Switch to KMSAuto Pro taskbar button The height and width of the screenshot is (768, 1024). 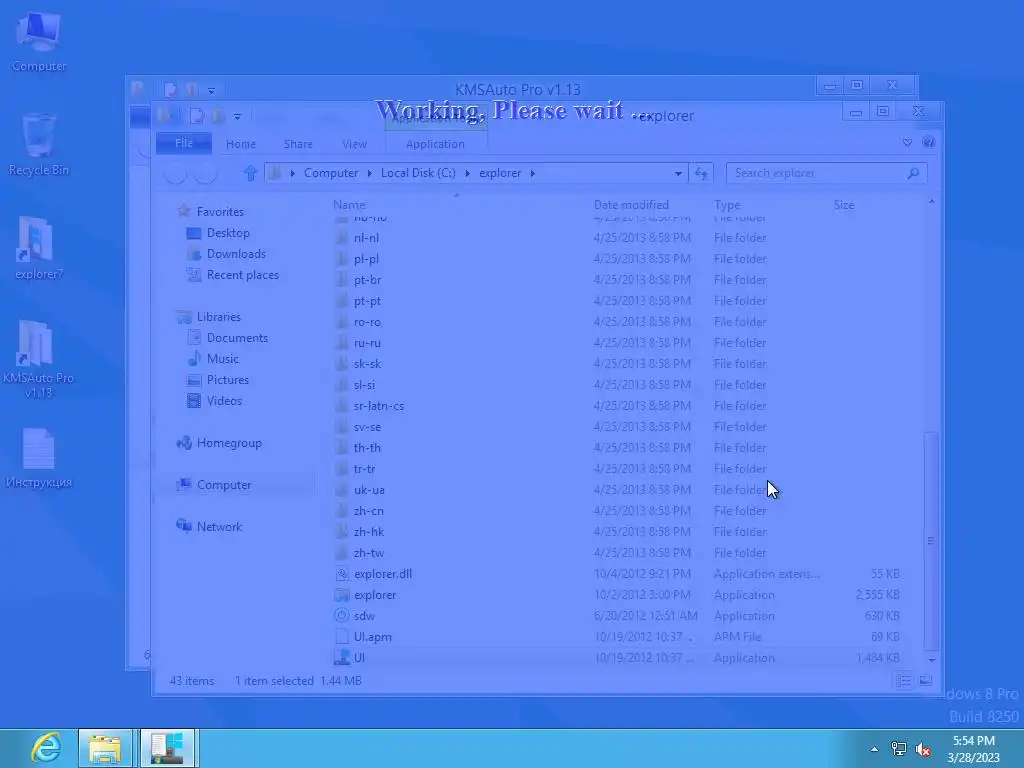click(167, 748)
